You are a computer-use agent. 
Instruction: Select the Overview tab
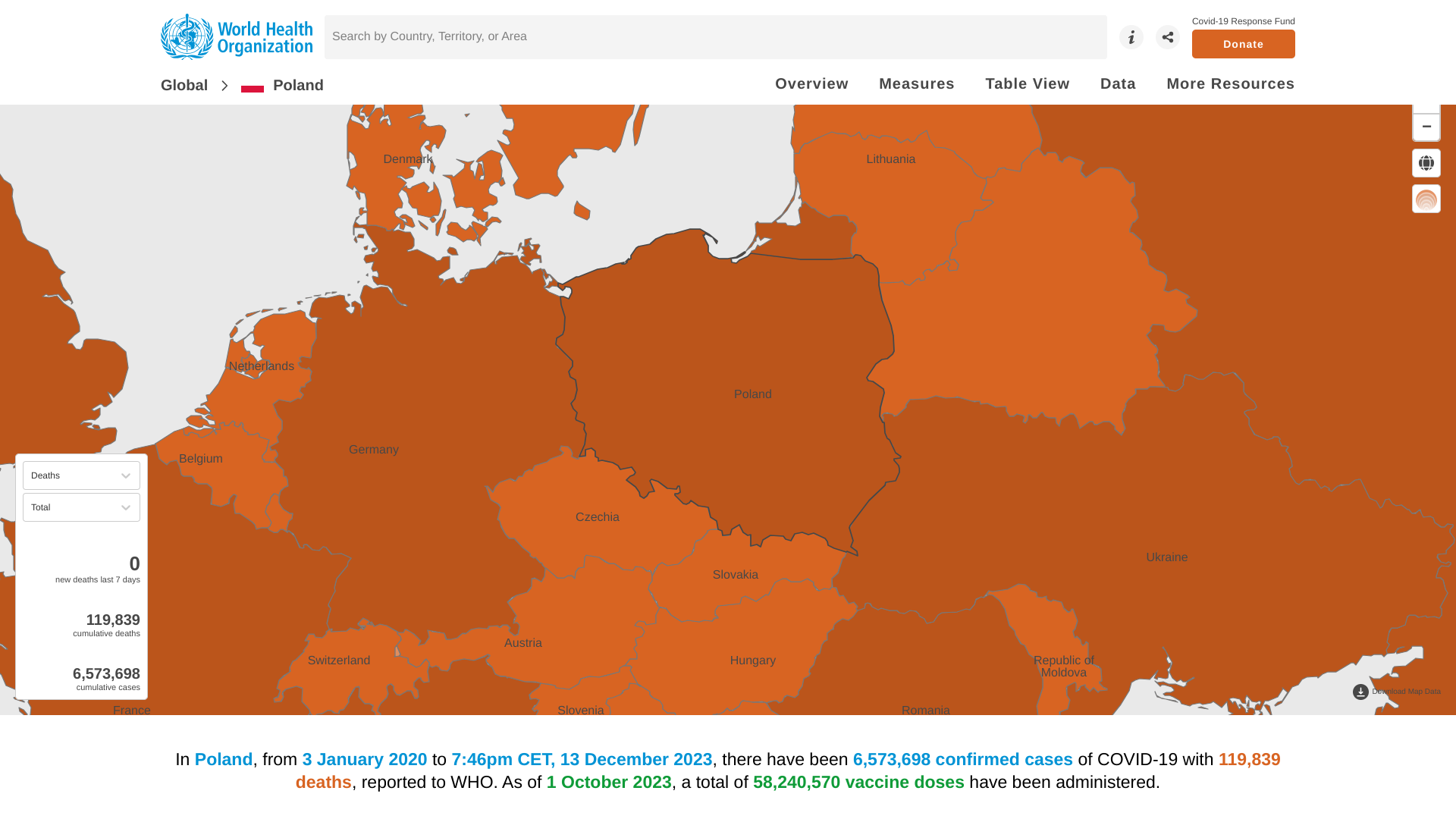coord(811,83)
